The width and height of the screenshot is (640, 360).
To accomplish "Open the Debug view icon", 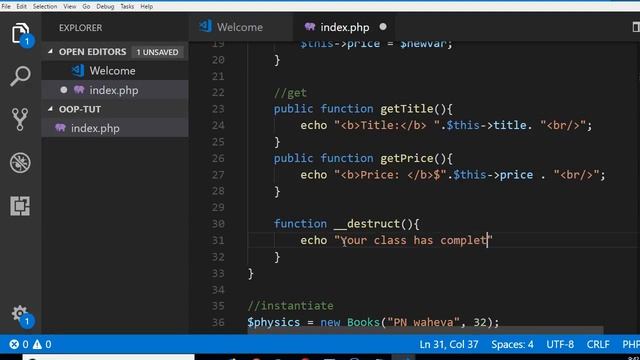I will pyautogui.click(x=20, y=162).
